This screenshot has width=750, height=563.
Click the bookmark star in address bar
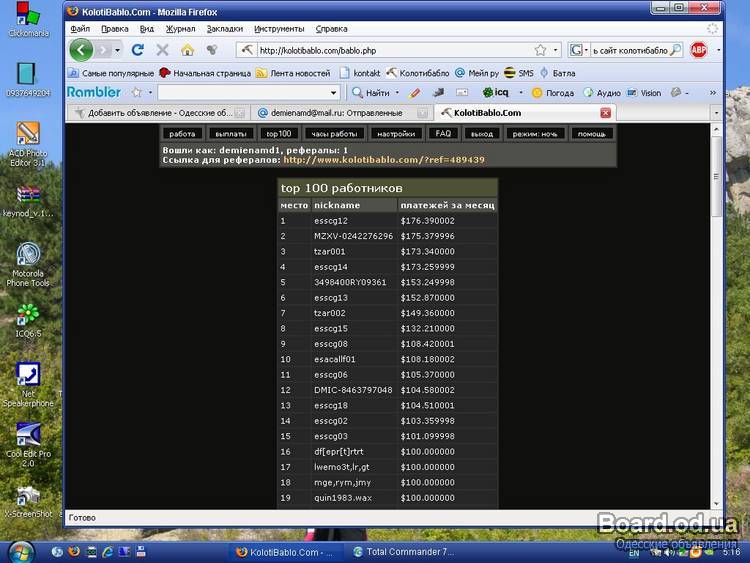[x=540, y=49]
